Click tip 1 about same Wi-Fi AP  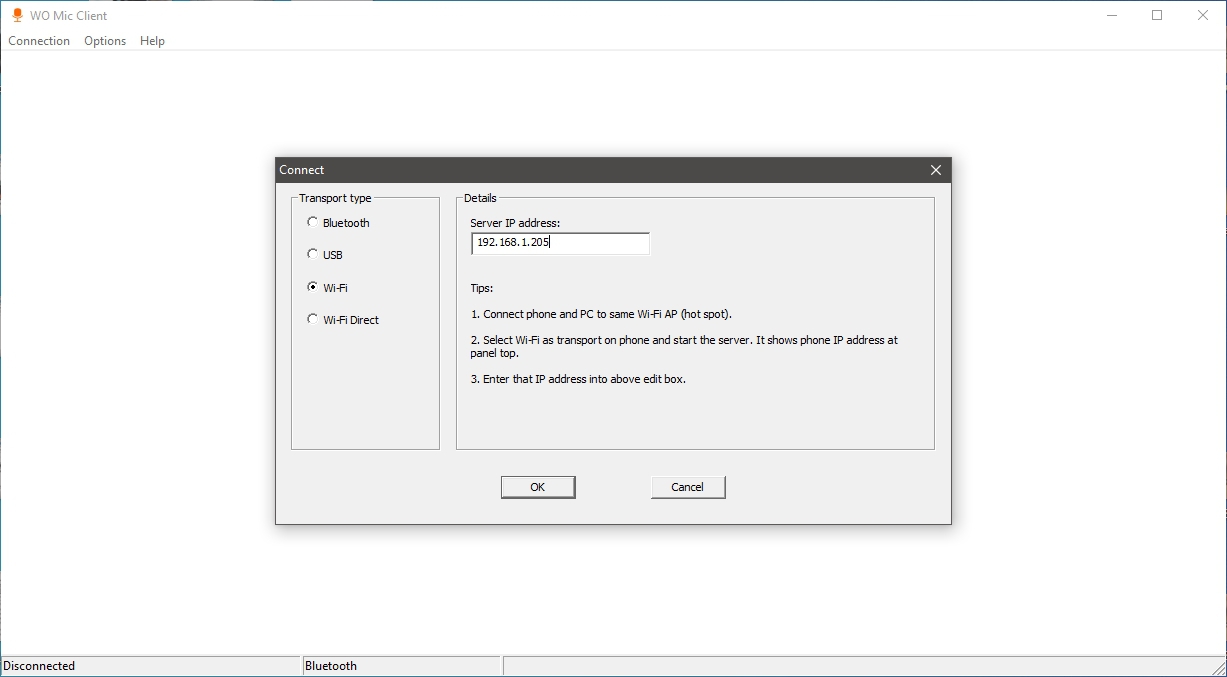point(601,314)
